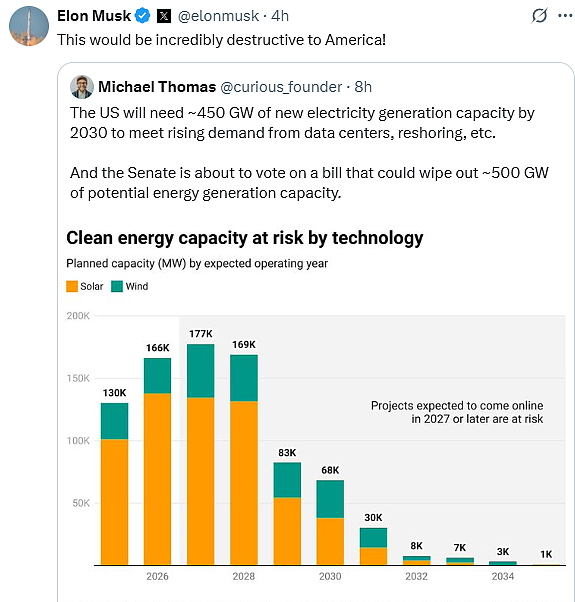The width and height of the screenshot is (575, 602).
Task: Open the @elonmusk handle link
Action: click(218, 16)
